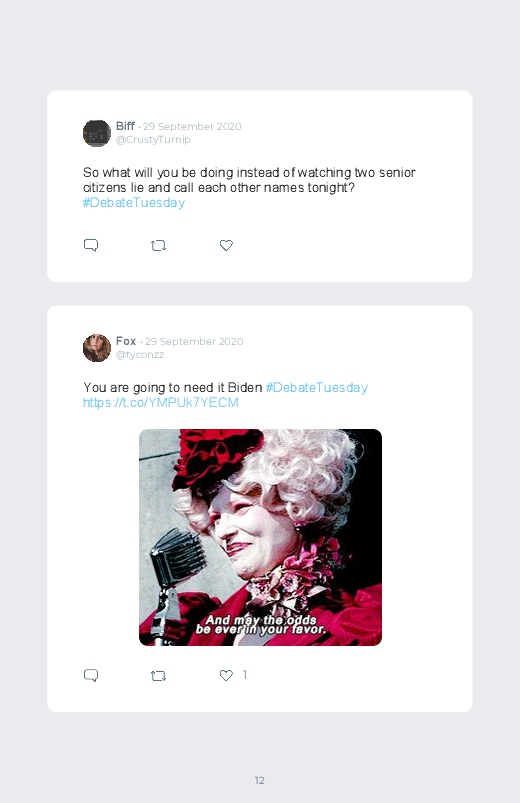Open the @CrustyTurnip handle
The width and height of the screenshot is (520, 803).
(x=153, y=140)
